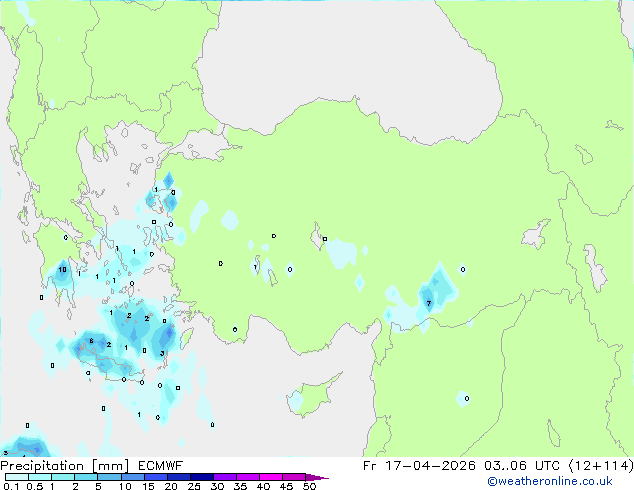Viewport: 634px width, 490px height.
Task: Click the 5–10 mm legend color swatch
Action: pos(109,477)
